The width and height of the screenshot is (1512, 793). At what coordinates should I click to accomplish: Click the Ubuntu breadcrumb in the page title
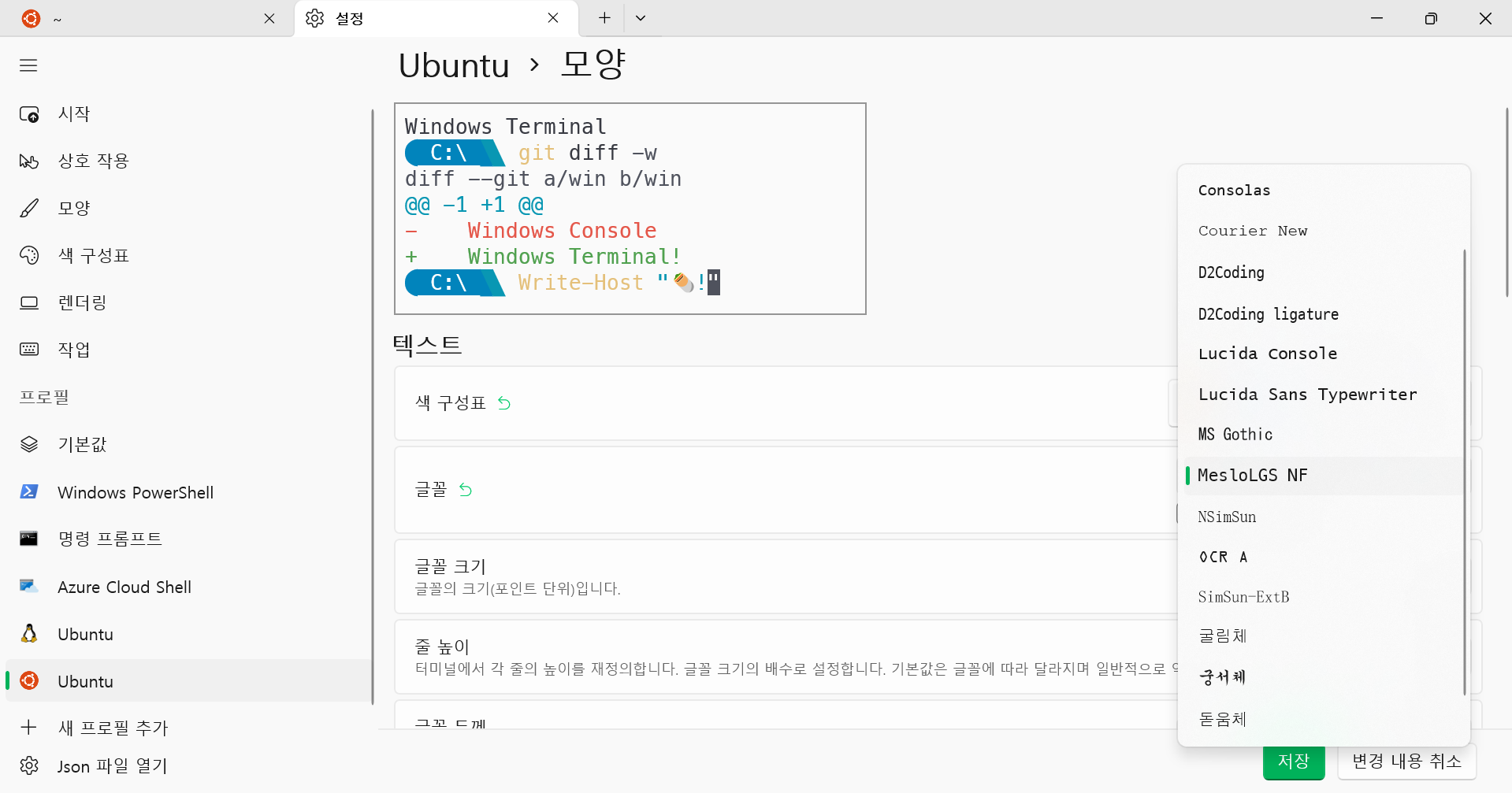(454, 65)
